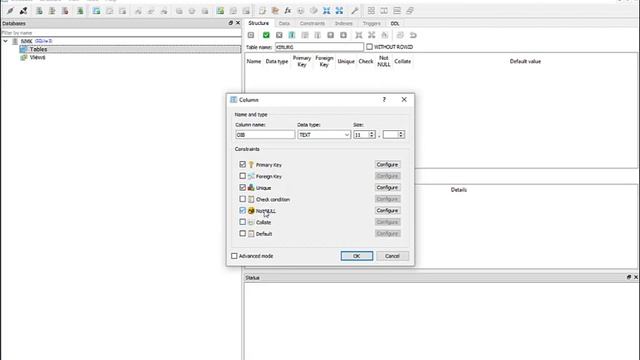This screenshot has height=360, width=640.
Task: Click the Default value column header
Action: 525,61
